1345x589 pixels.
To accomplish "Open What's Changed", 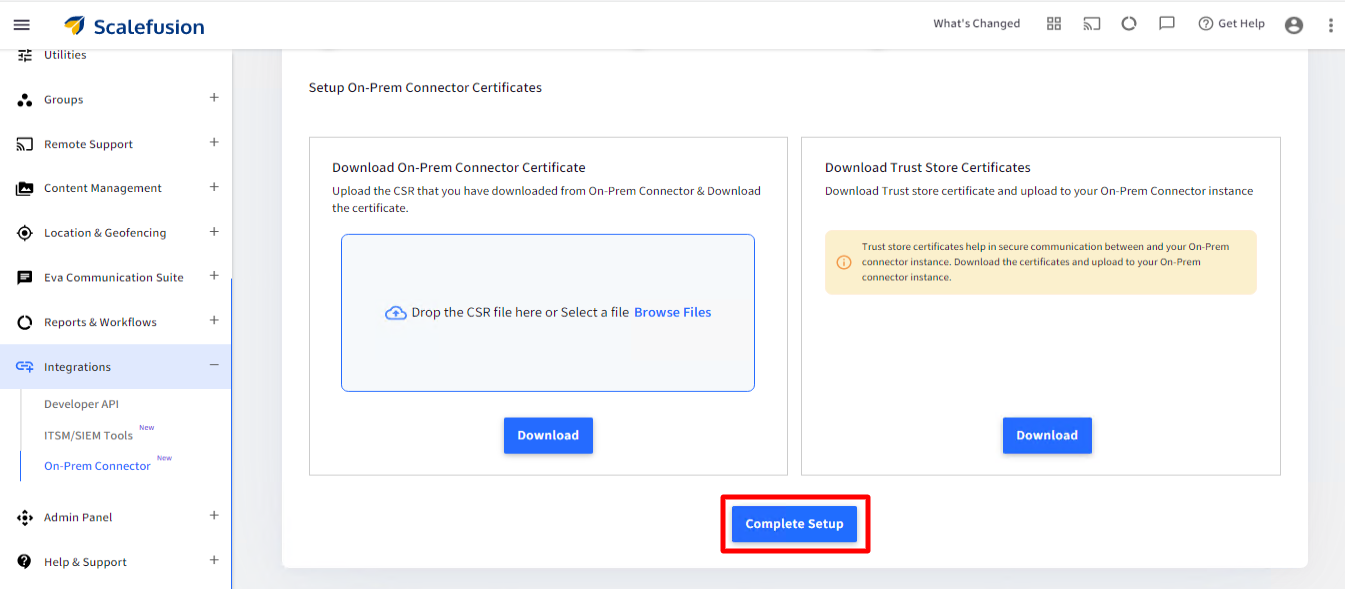I will click(976, 24).
